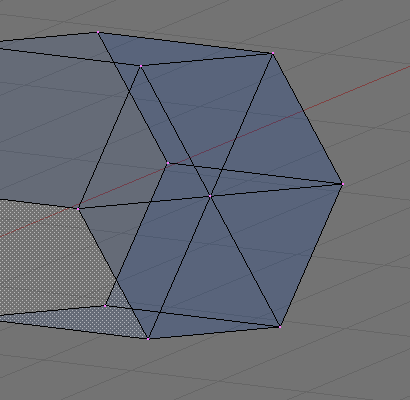
Task: Select the top-left vertex of the front hexagon
Action: pyautogui.click(x=141, y=66)
